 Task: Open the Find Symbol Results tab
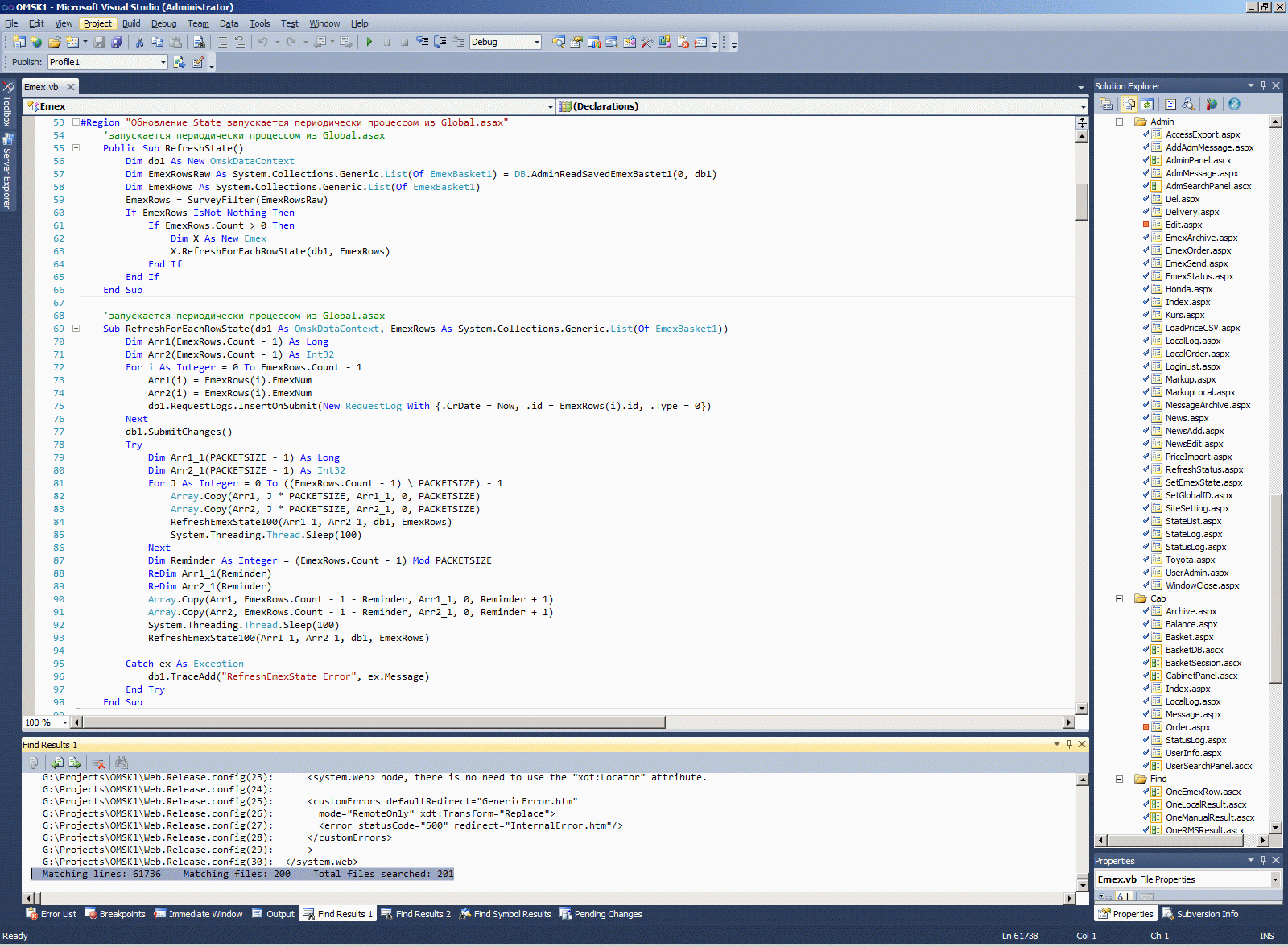coord(506,914)
